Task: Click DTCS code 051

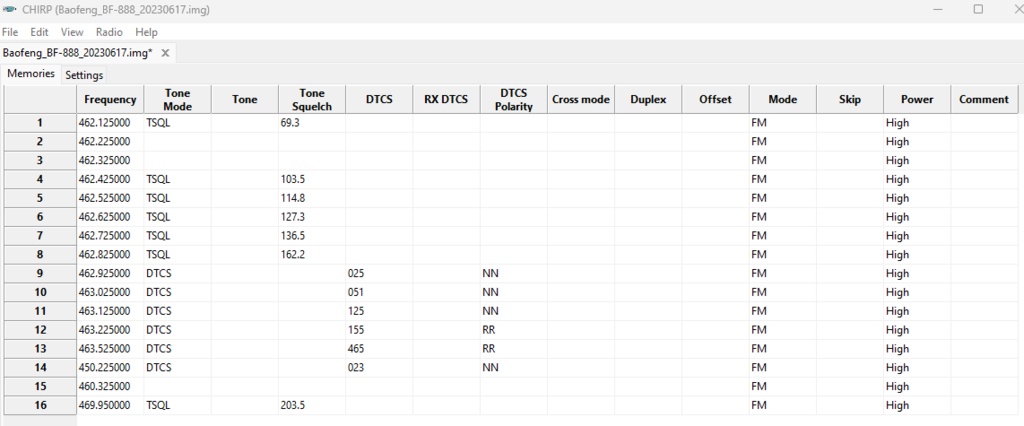Action: tap(379, 292)
